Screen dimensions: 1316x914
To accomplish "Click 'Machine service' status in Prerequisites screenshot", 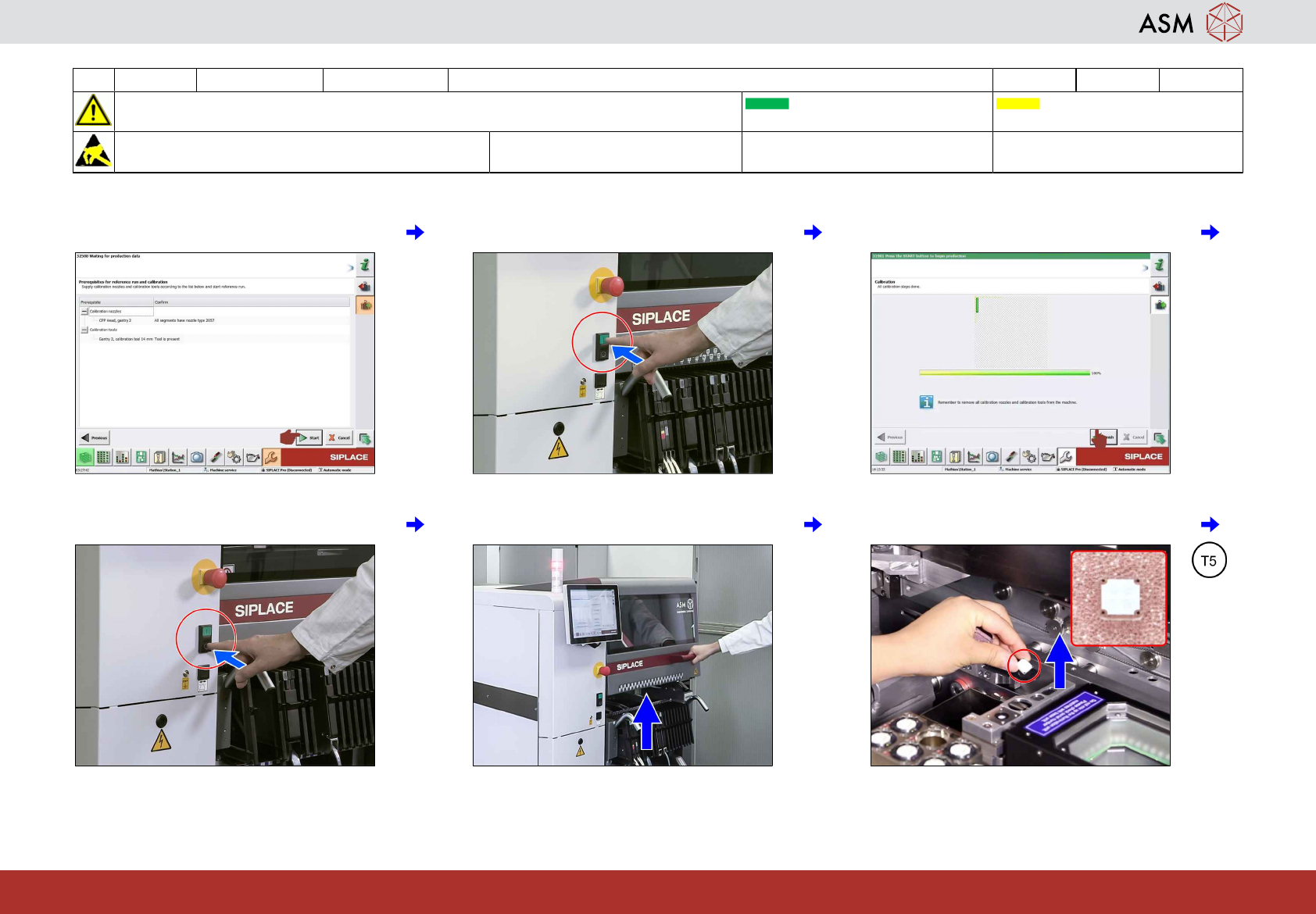I will 223,470.
